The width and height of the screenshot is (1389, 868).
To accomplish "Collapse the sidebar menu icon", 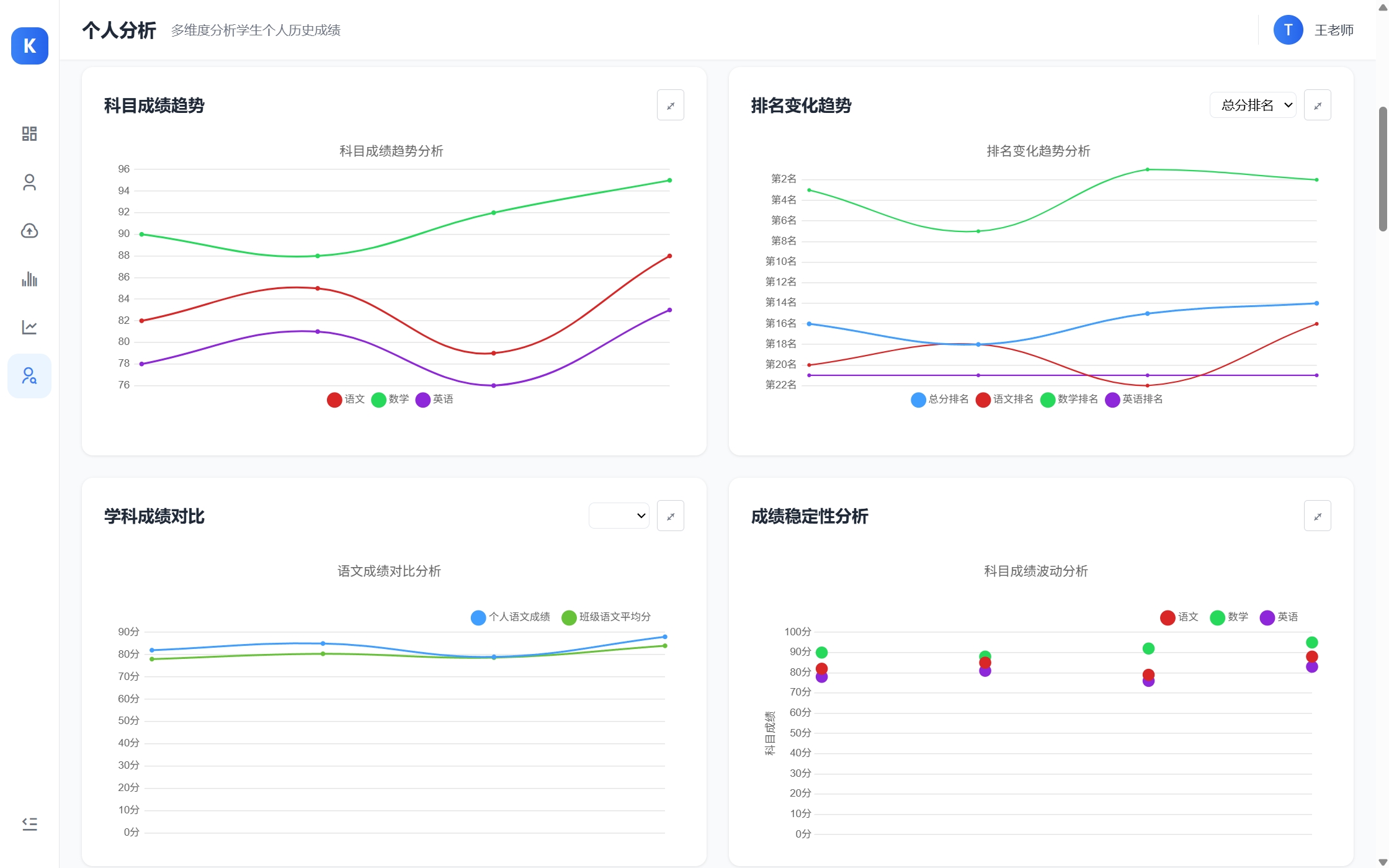I will pyautogui.click(x=29, y=824).
